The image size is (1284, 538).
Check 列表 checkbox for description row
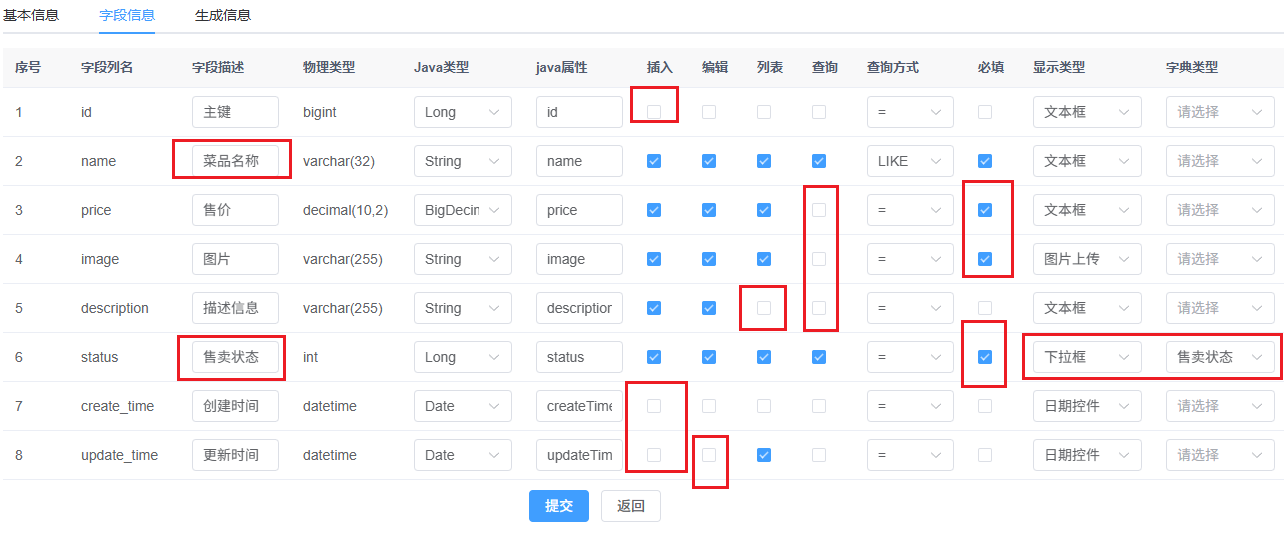(x=764, y=308)
